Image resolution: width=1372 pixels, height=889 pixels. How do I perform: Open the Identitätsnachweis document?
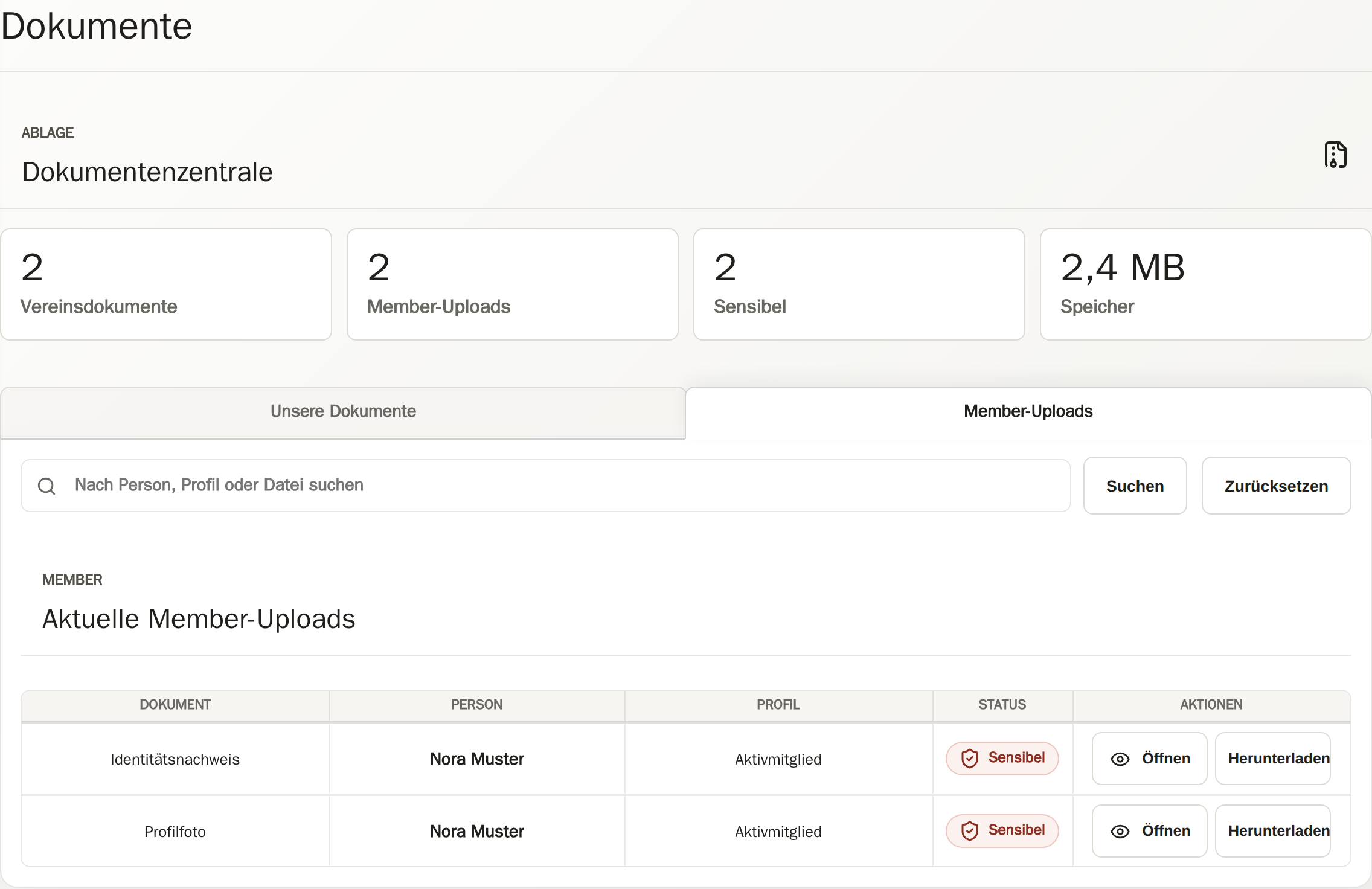click(1149, 759)
